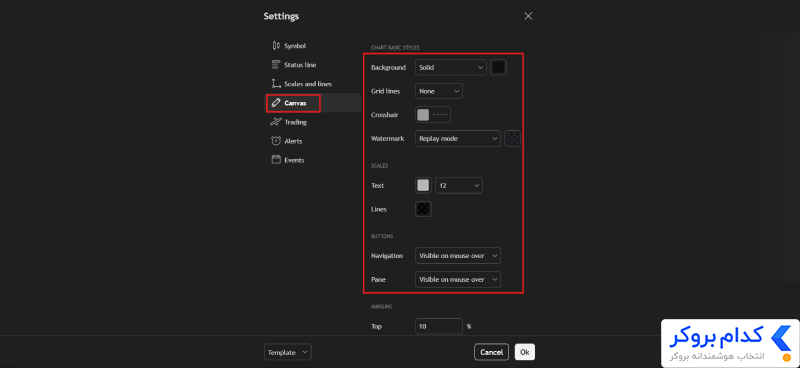Open the scales Text size dropdown showing 12
Viewport: 800px width, 368px height.
[459, 186]
